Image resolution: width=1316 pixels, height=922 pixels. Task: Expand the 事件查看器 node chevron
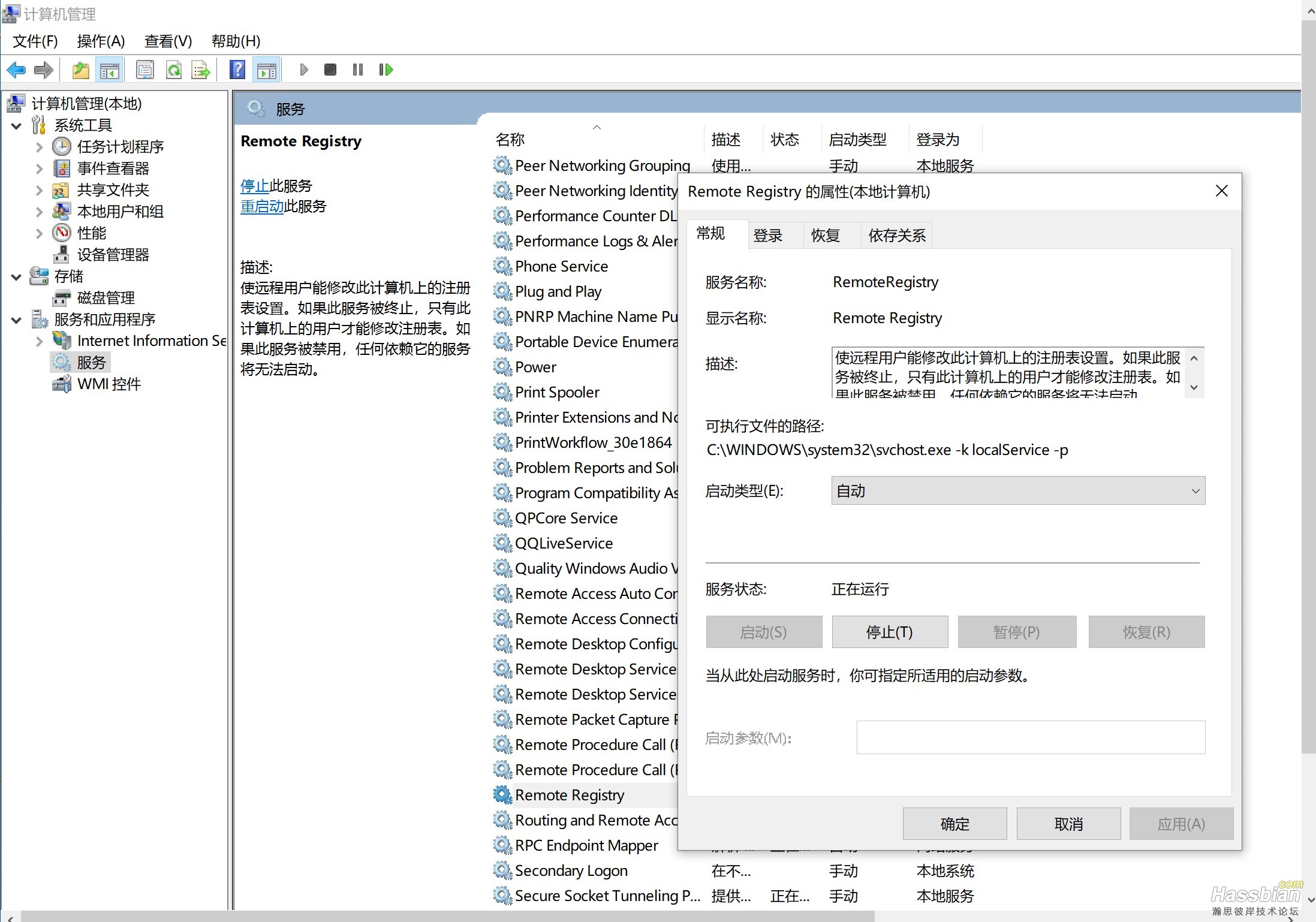point(39,169)
